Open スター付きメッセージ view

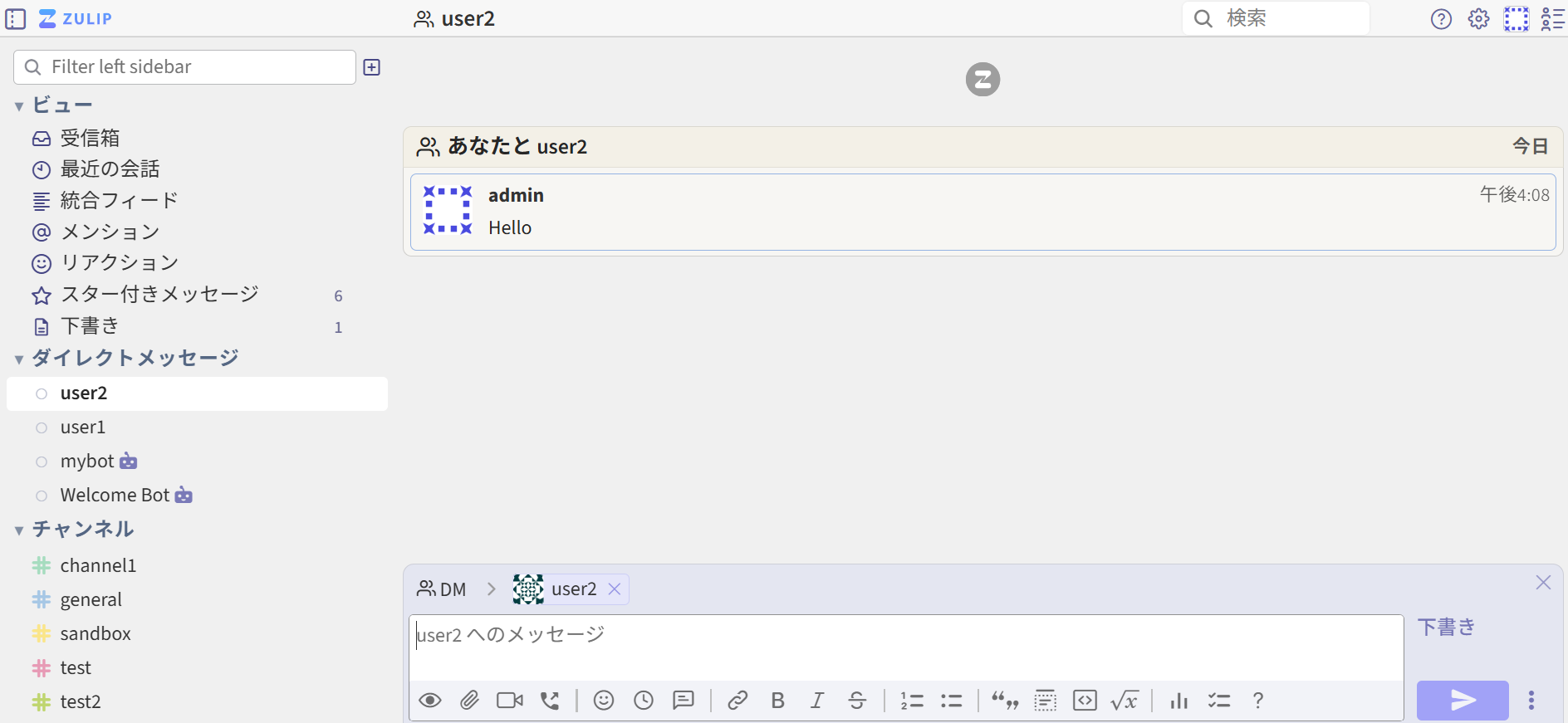pyautogui.click(x=159, y=295)
